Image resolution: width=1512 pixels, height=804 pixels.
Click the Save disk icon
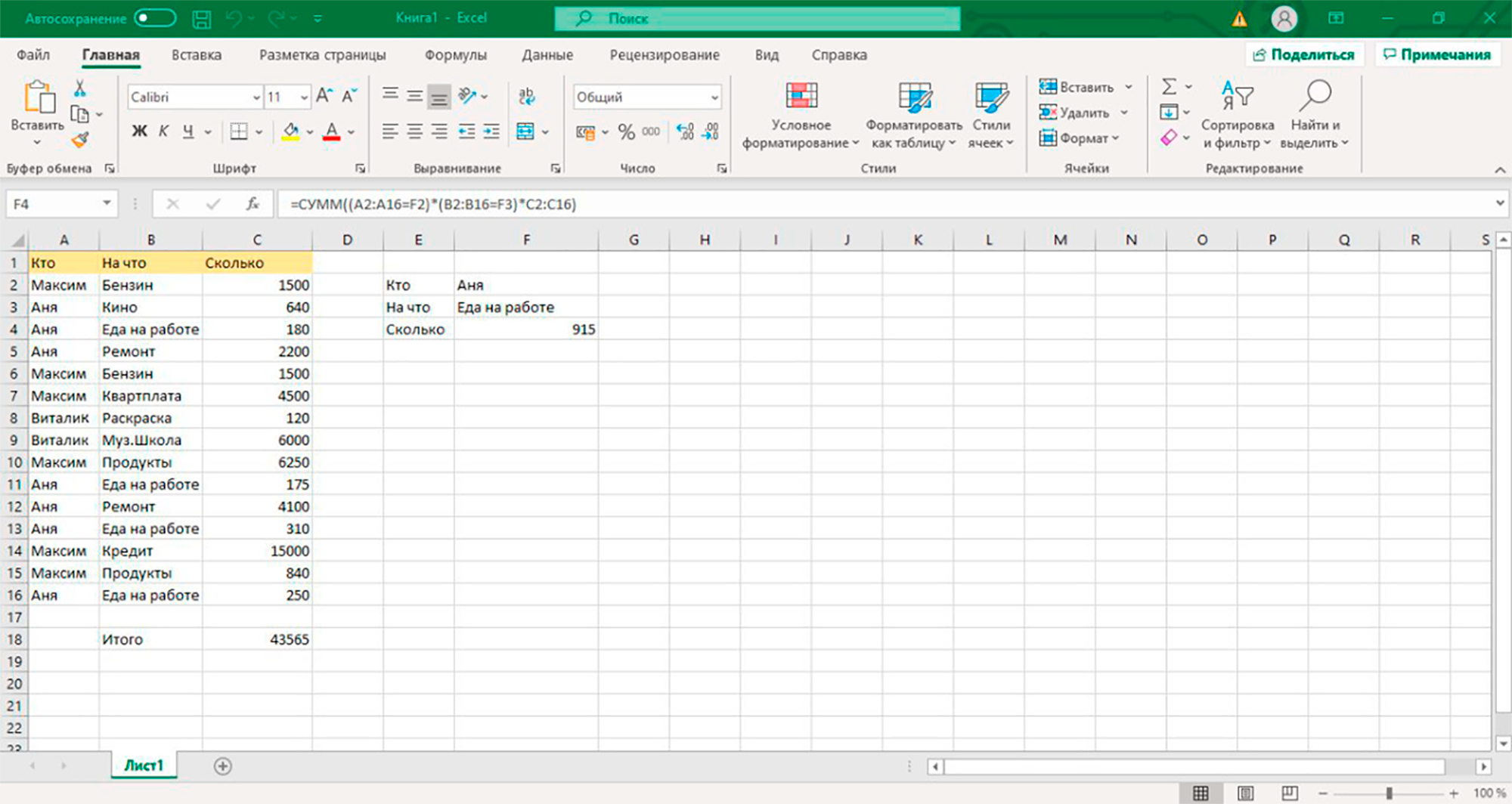click(201, 19)
